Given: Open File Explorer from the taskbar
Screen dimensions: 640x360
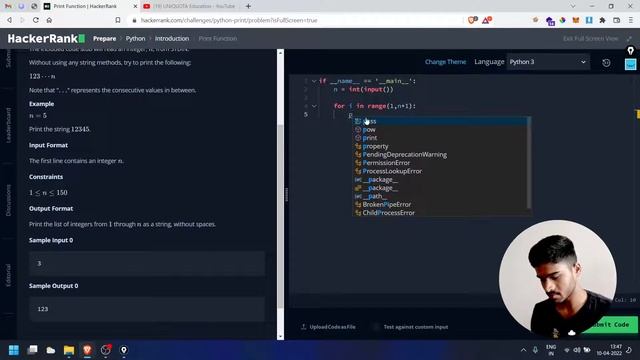Looking at the screenshot, I should coord(69,350).
